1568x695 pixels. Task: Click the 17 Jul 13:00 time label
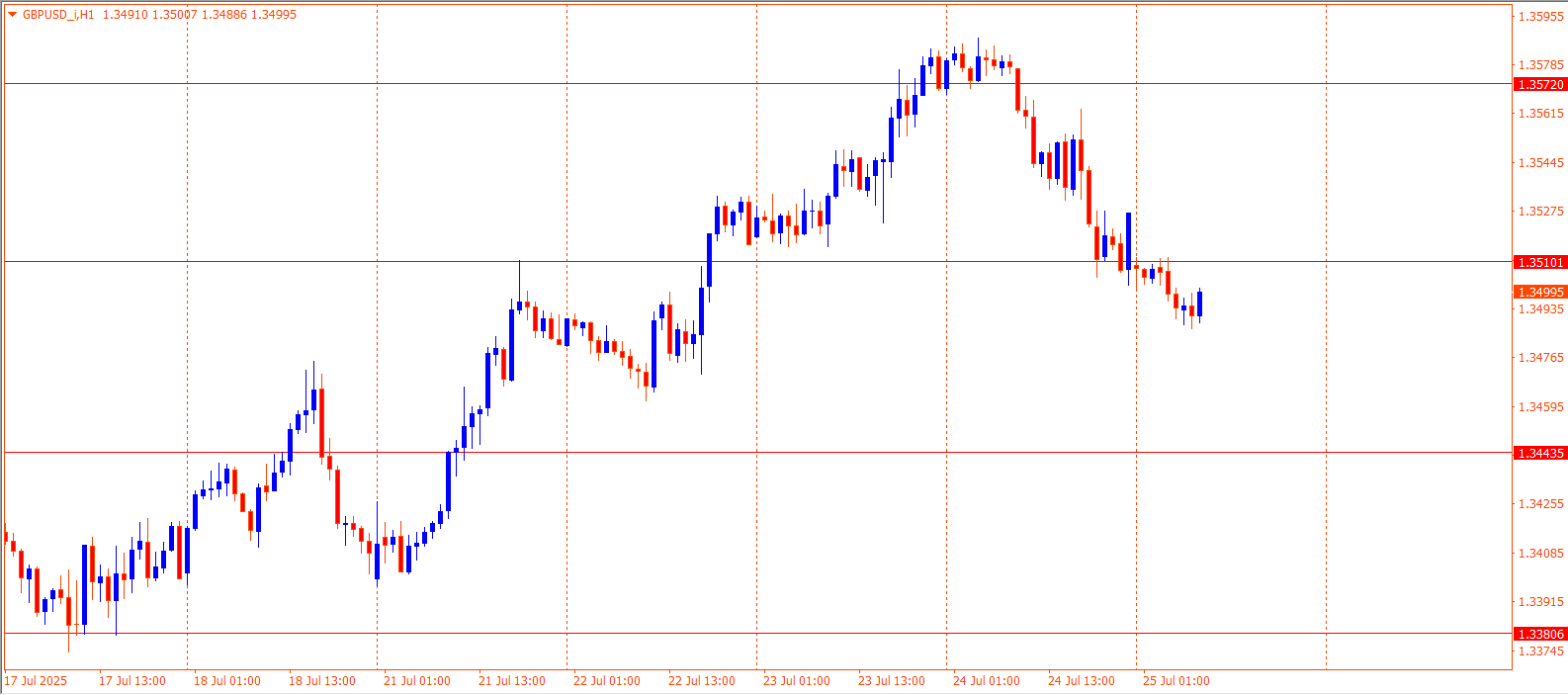click(x=132, y=681)
